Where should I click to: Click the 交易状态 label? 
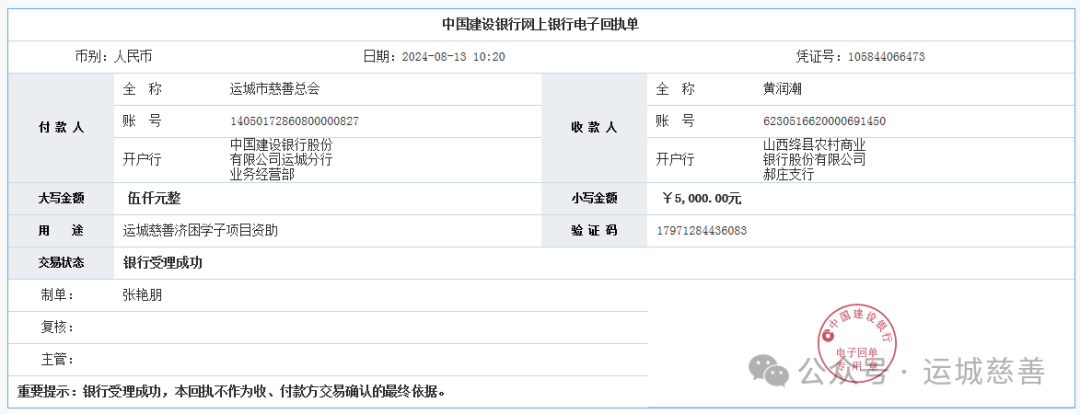tap(61, 263)
